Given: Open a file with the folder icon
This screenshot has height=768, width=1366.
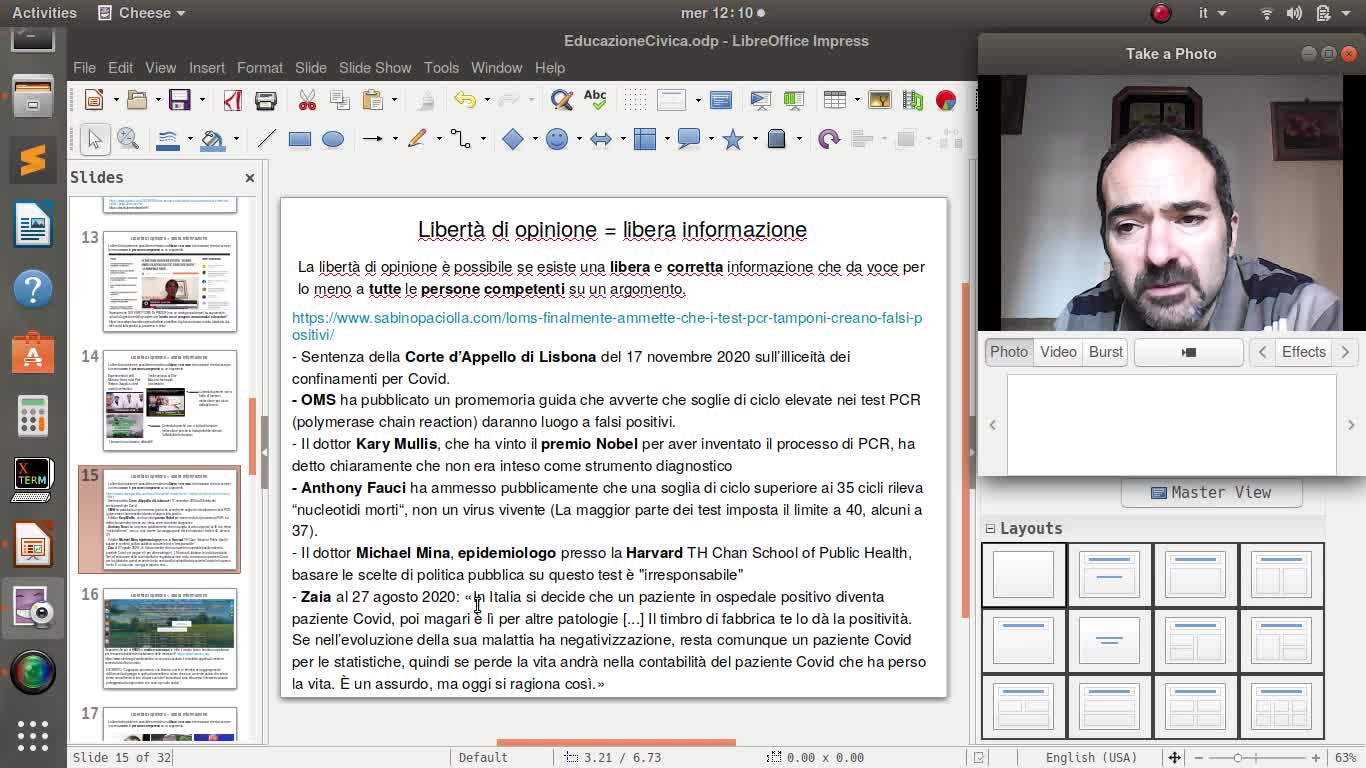Looking at the screenshot, I should [x=137, y=100].
